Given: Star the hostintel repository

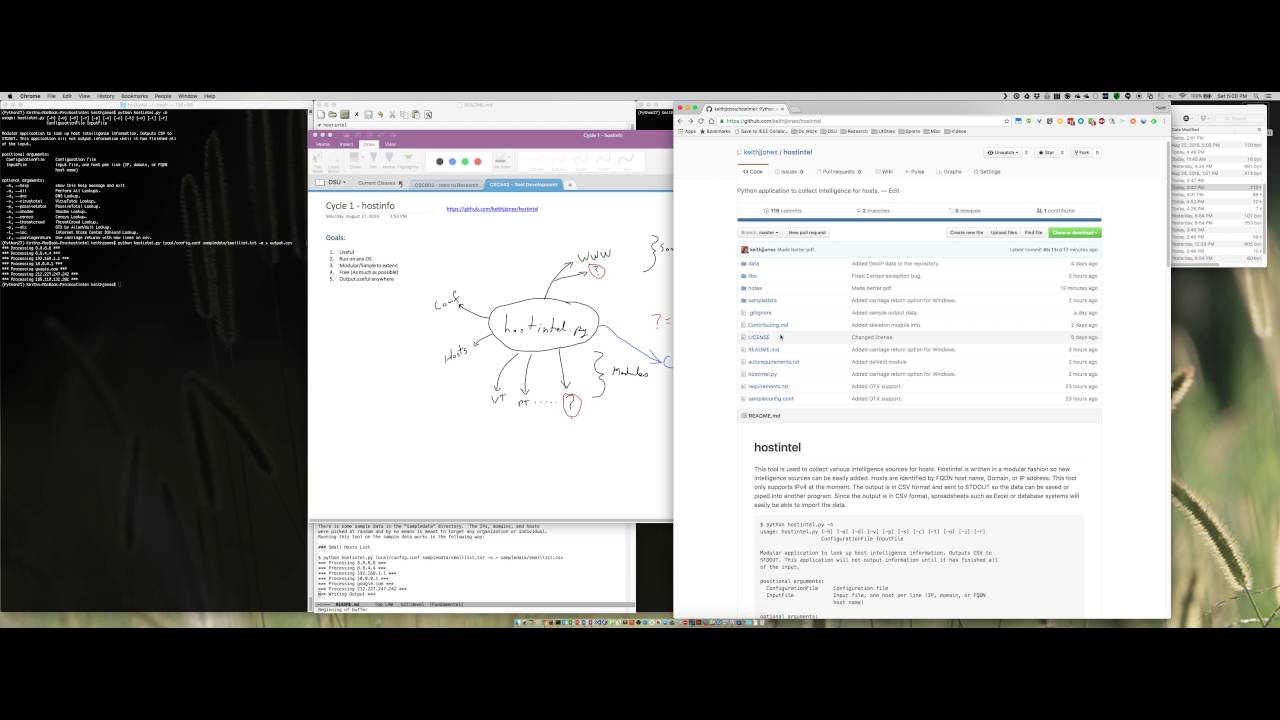Looking at the screenshot, I should click(1046, 152).
